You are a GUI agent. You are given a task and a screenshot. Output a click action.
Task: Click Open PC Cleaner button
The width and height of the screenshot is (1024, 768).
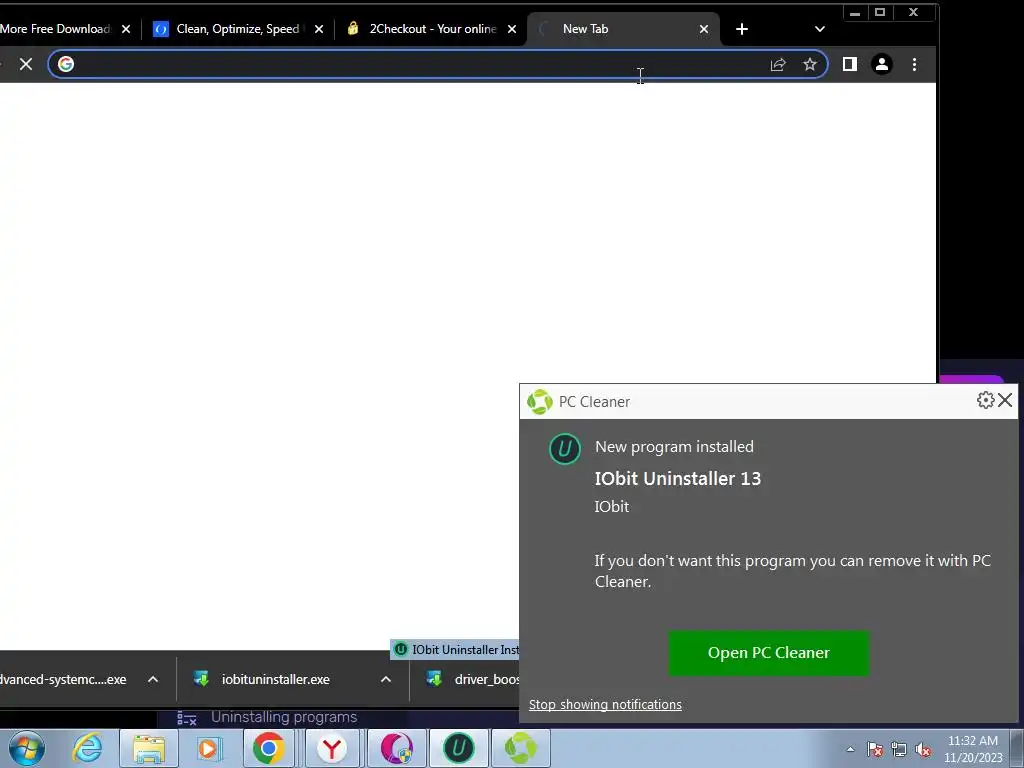tap(769, 652)
